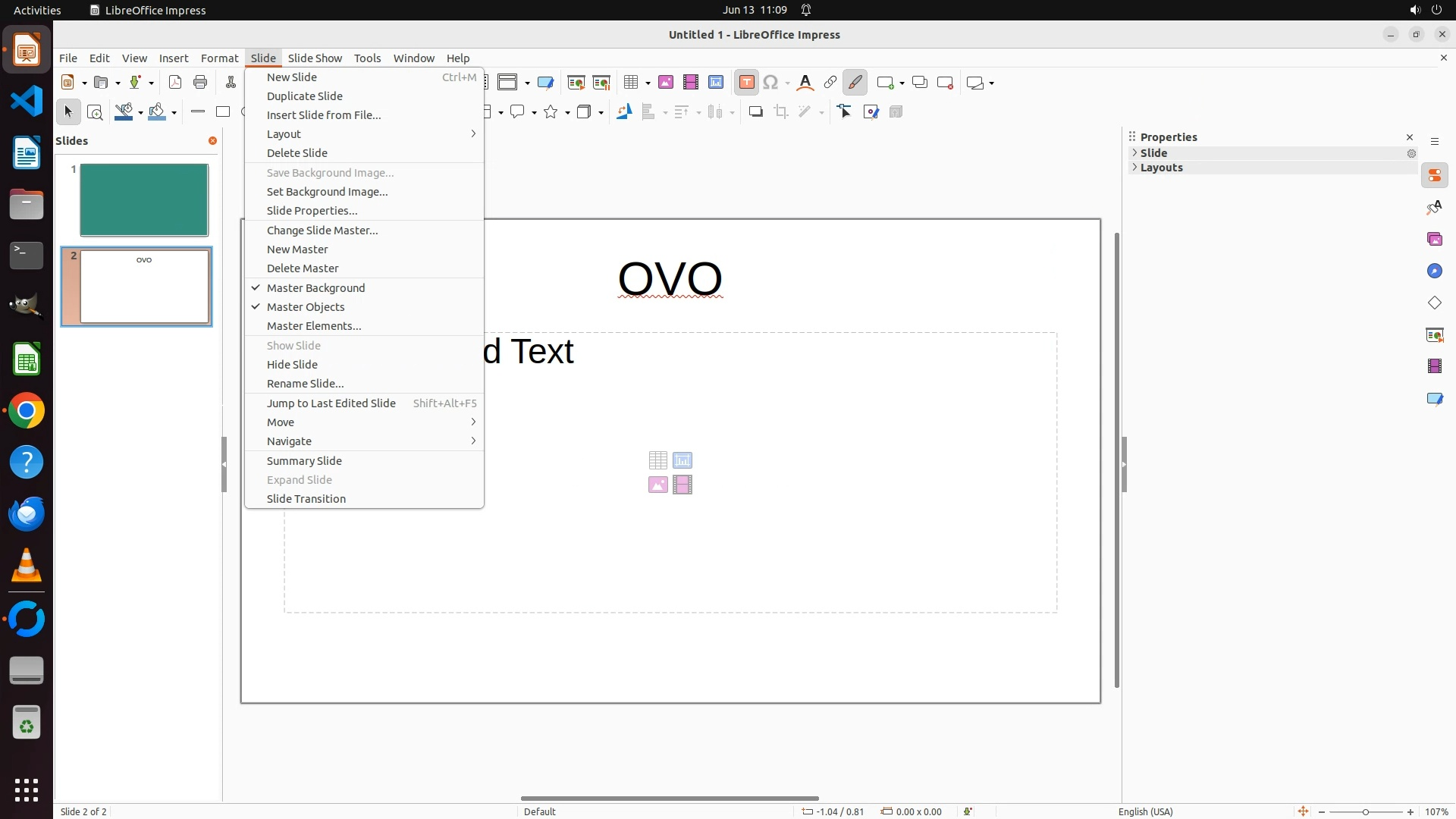Toggle Master Background checkmark item

[x=315, y=288]
